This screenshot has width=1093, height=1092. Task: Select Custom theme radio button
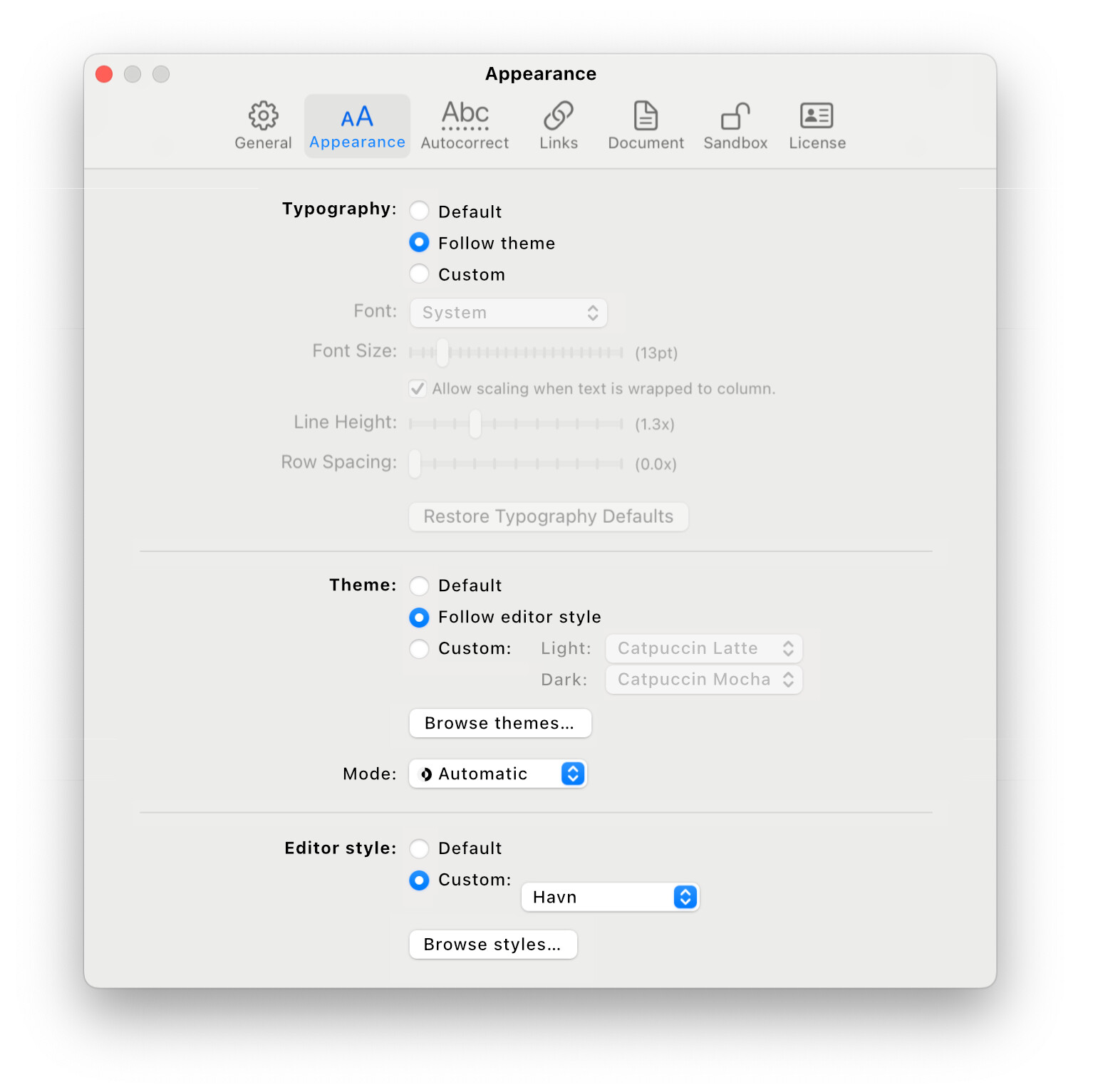[420, 648]
